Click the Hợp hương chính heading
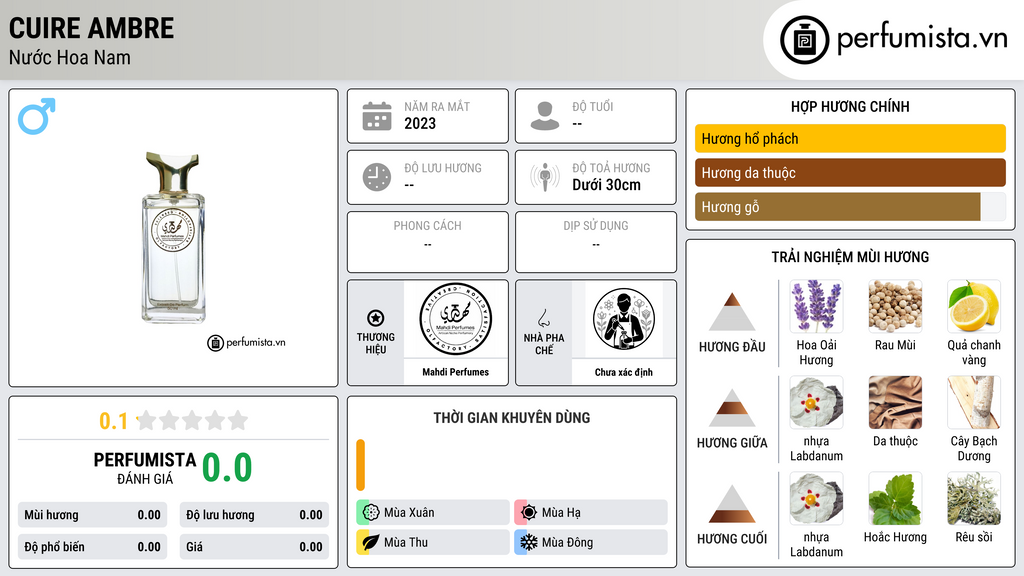 tap(850, 106)
